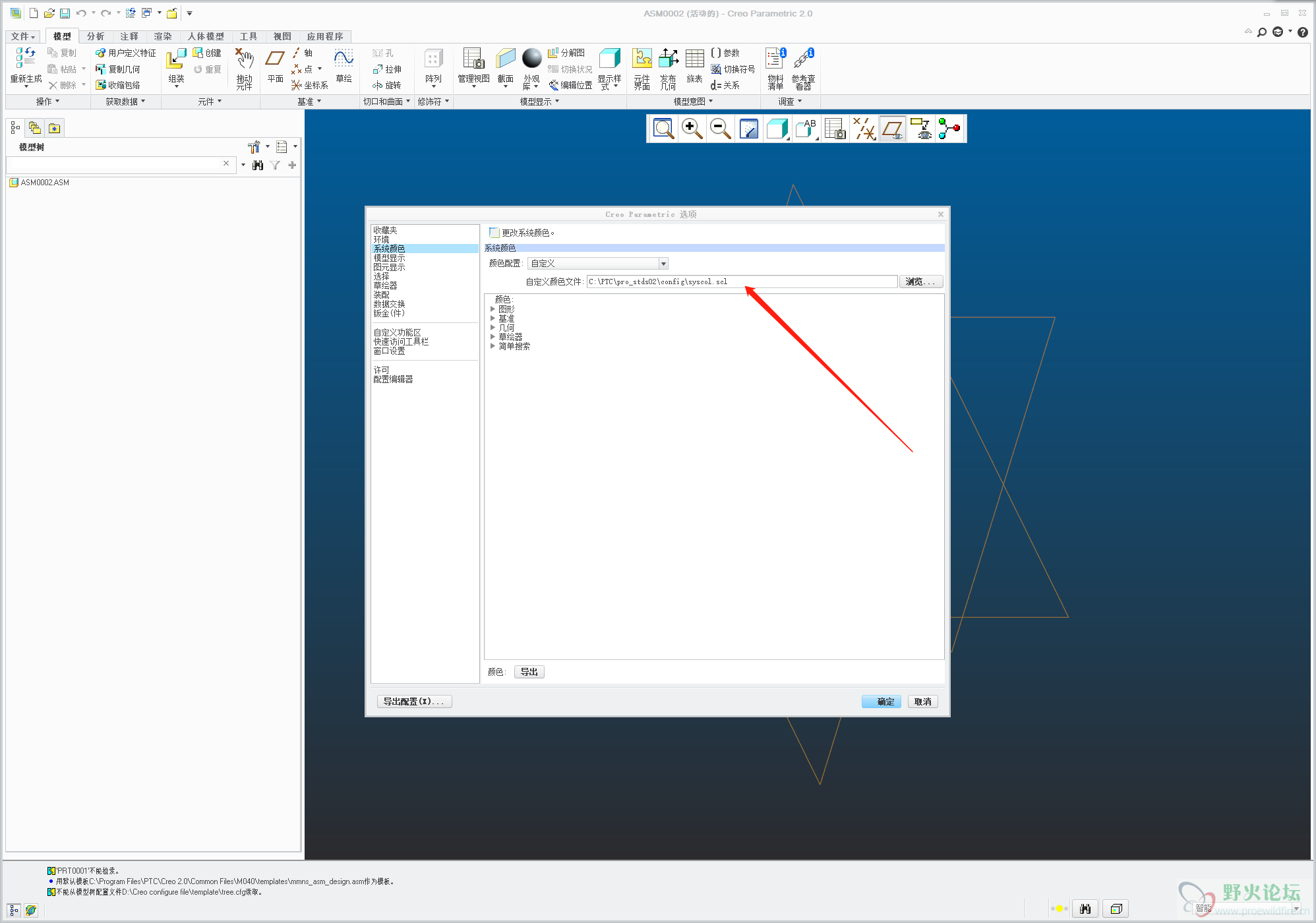Expand the Datum (基准) color group
The image size is (1316, 923).
point(493,318)
